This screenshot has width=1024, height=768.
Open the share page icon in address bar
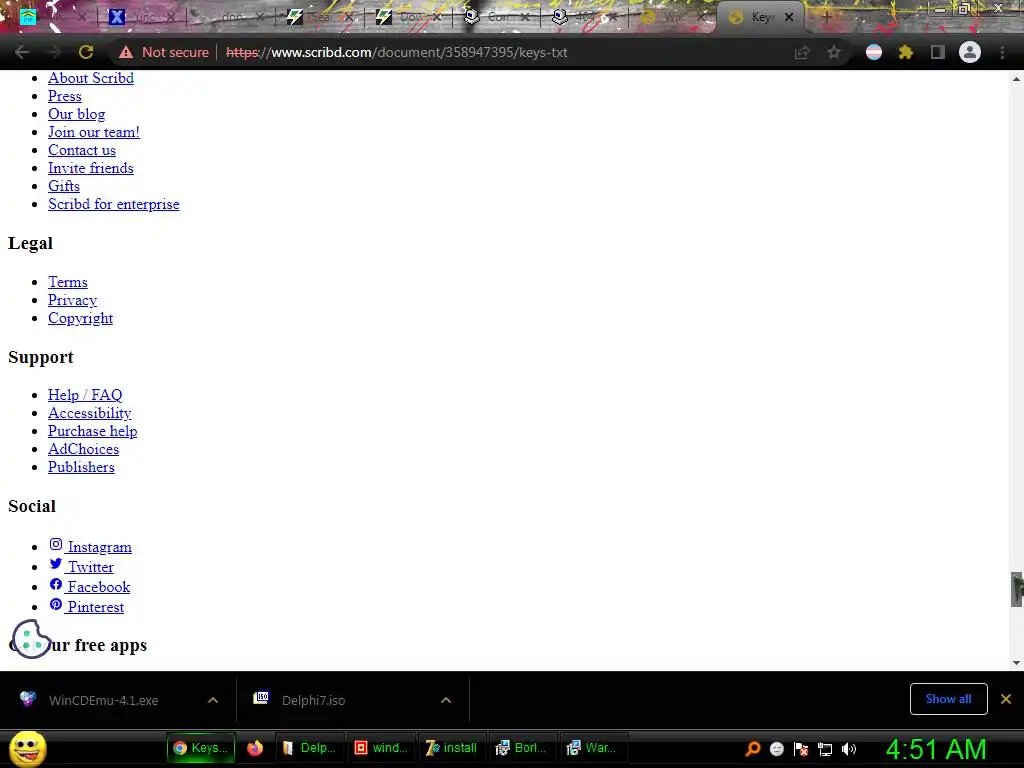(802, 52)
